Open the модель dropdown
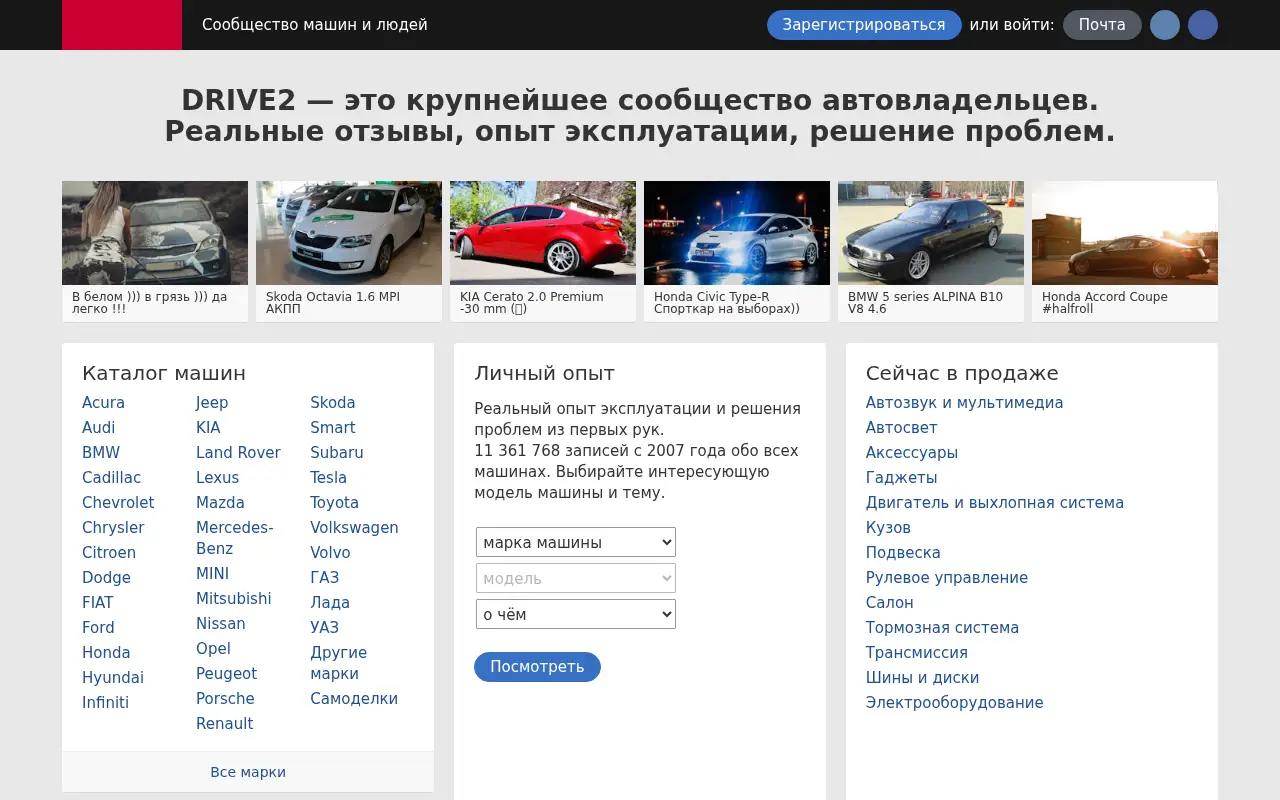The image size is (1280, 800). click(576, 578)
